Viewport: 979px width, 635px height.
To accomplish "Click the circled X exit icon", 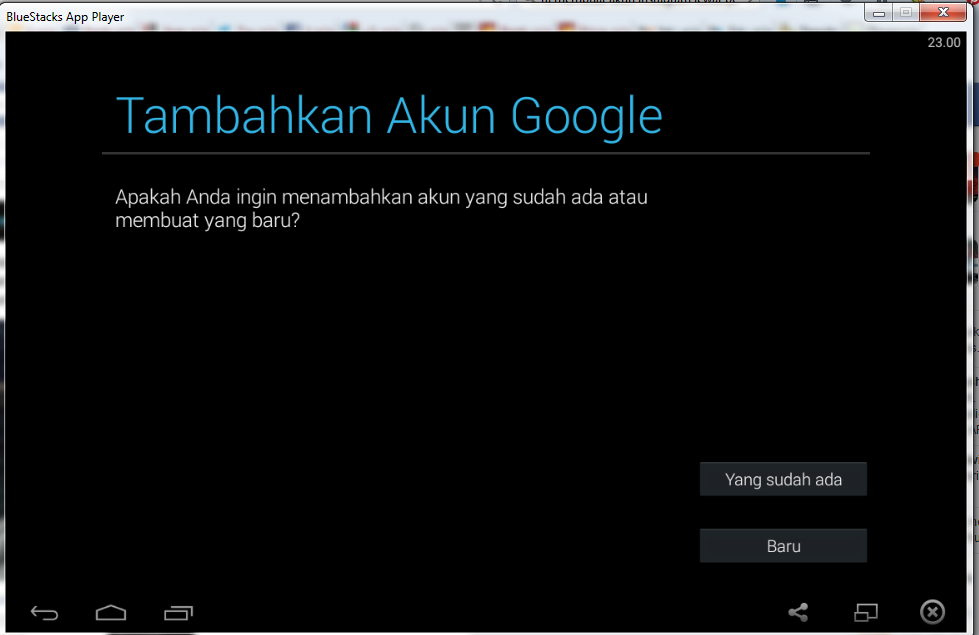I will pos(932,612).
